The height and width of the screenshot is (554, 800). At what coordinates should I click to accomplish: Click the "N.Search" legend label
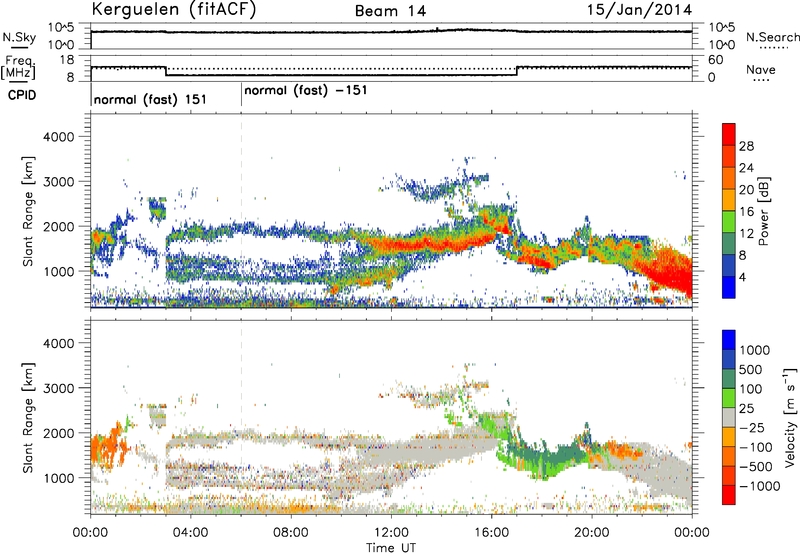point(772,37)
